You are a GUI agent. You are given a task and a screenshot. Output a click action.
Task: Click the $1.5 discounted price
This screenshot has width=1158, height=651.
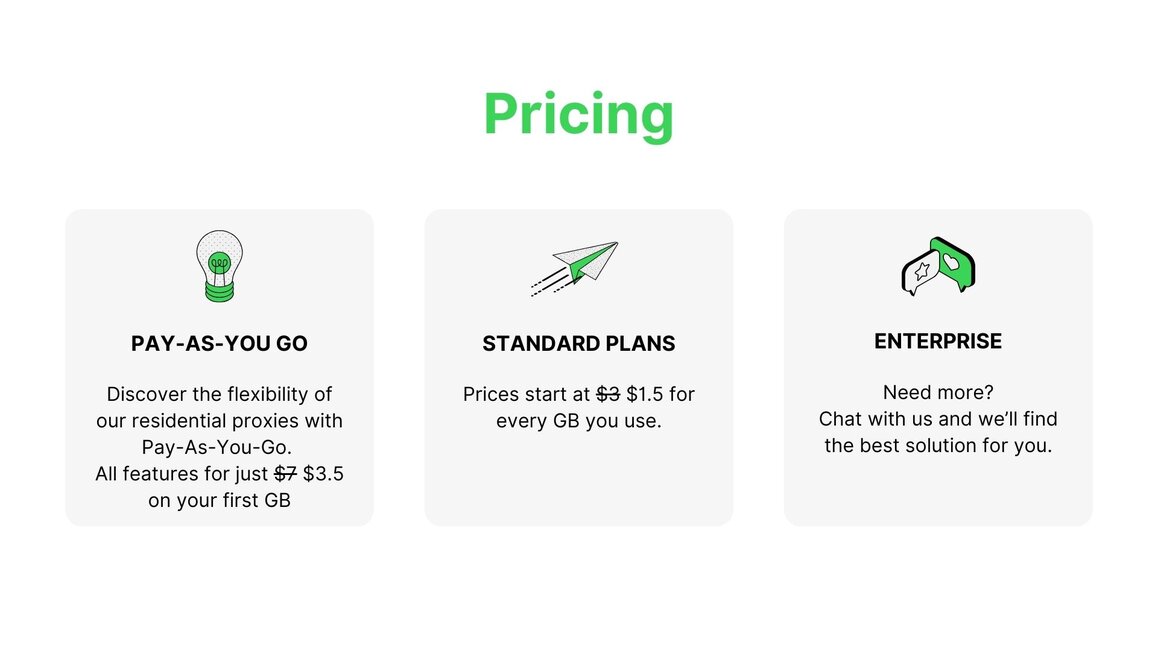645,395
